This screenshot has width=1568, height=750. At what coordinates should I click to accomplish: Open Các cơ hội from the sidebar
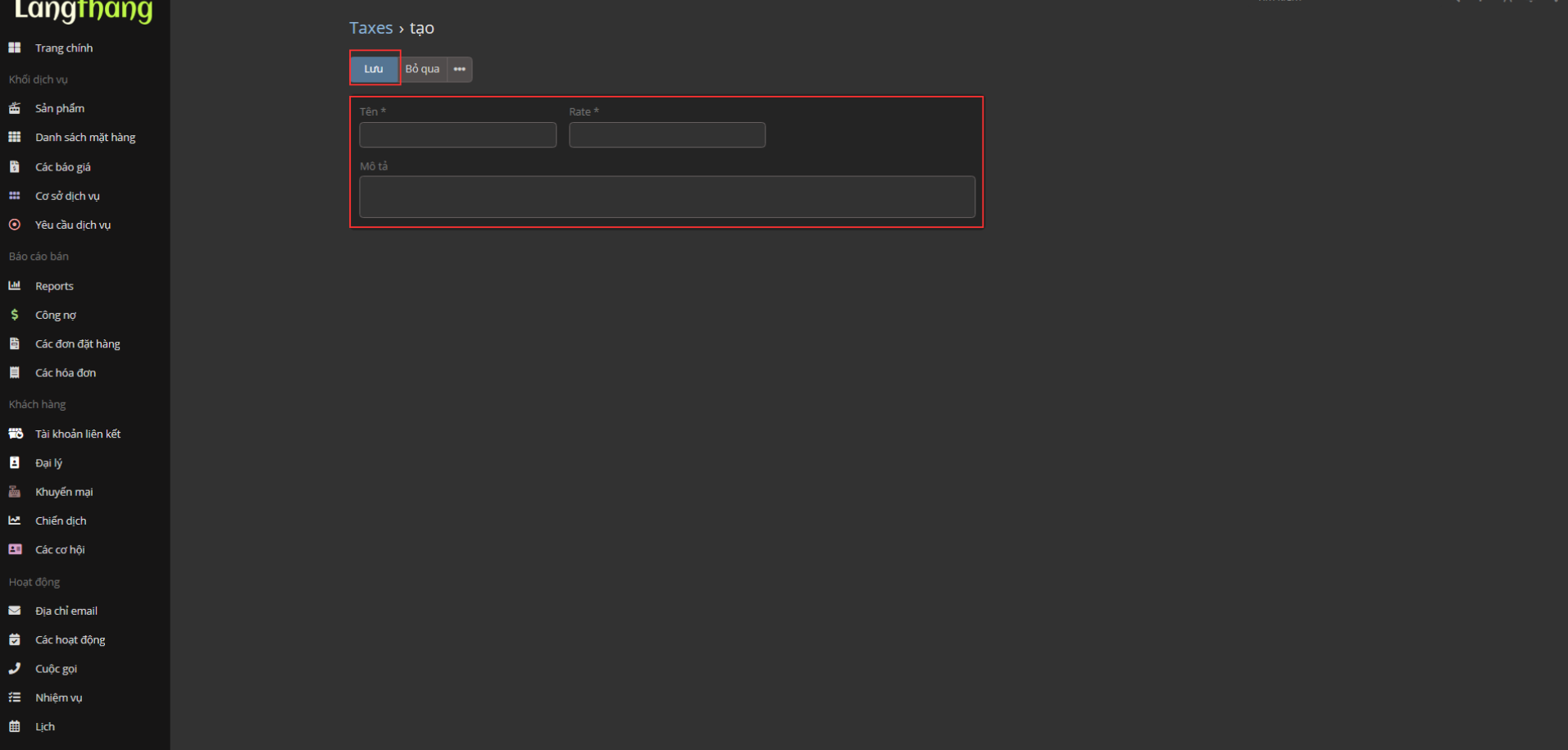coord(59,549)
